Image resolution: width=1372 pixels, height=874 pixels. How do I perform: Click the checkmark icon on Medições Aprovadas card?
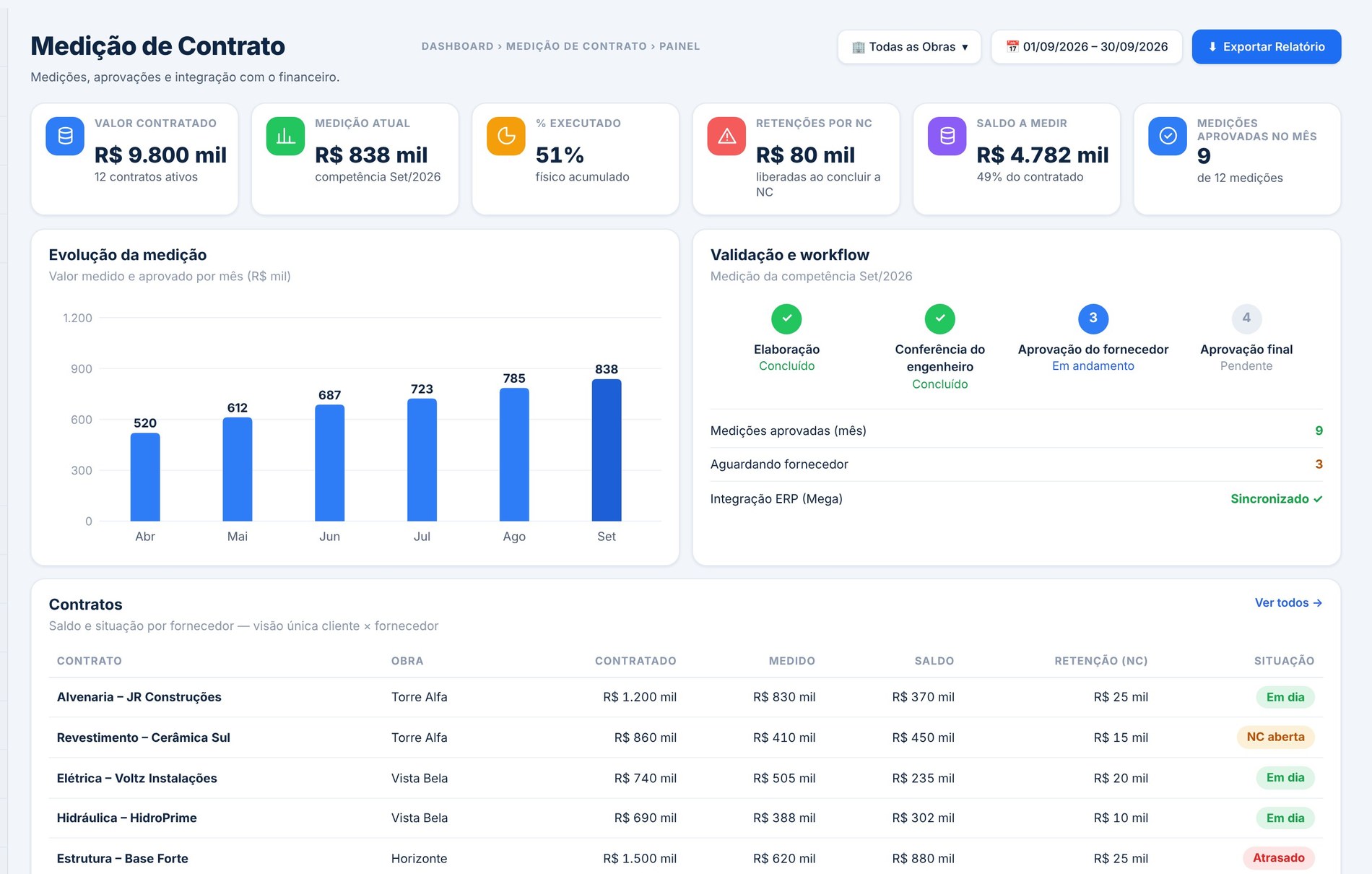click(x=1168, y=136)
